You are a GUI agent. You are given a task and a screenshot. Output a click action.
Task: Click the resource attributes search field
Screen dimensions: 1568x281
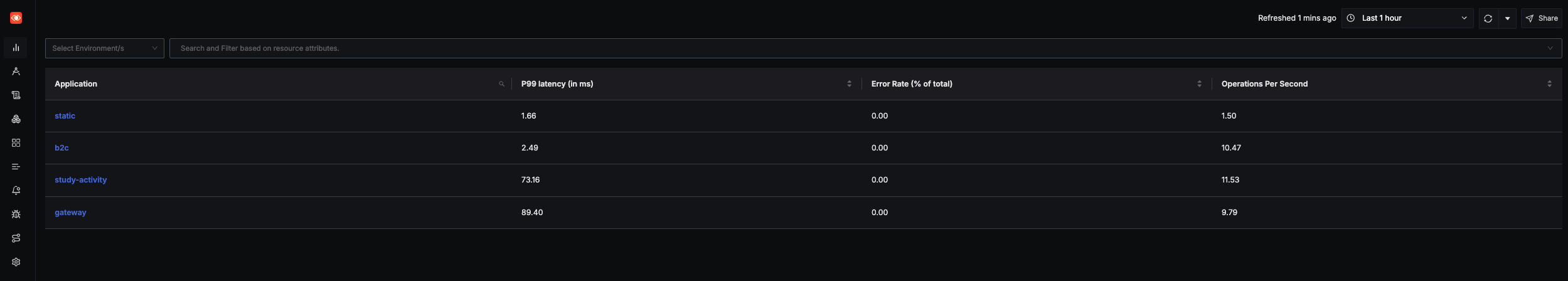[x=865, y=48]
